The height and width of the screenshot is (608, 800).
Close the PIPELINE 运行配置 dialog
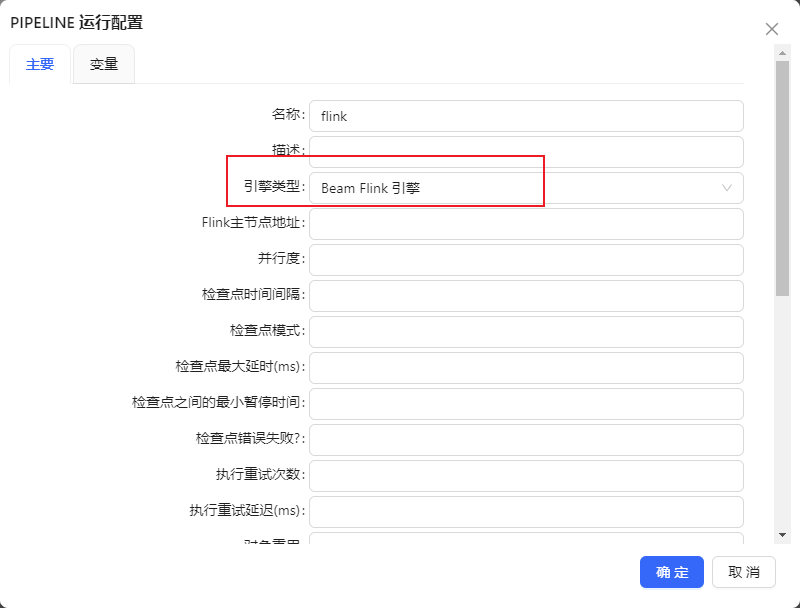point(771,29)
